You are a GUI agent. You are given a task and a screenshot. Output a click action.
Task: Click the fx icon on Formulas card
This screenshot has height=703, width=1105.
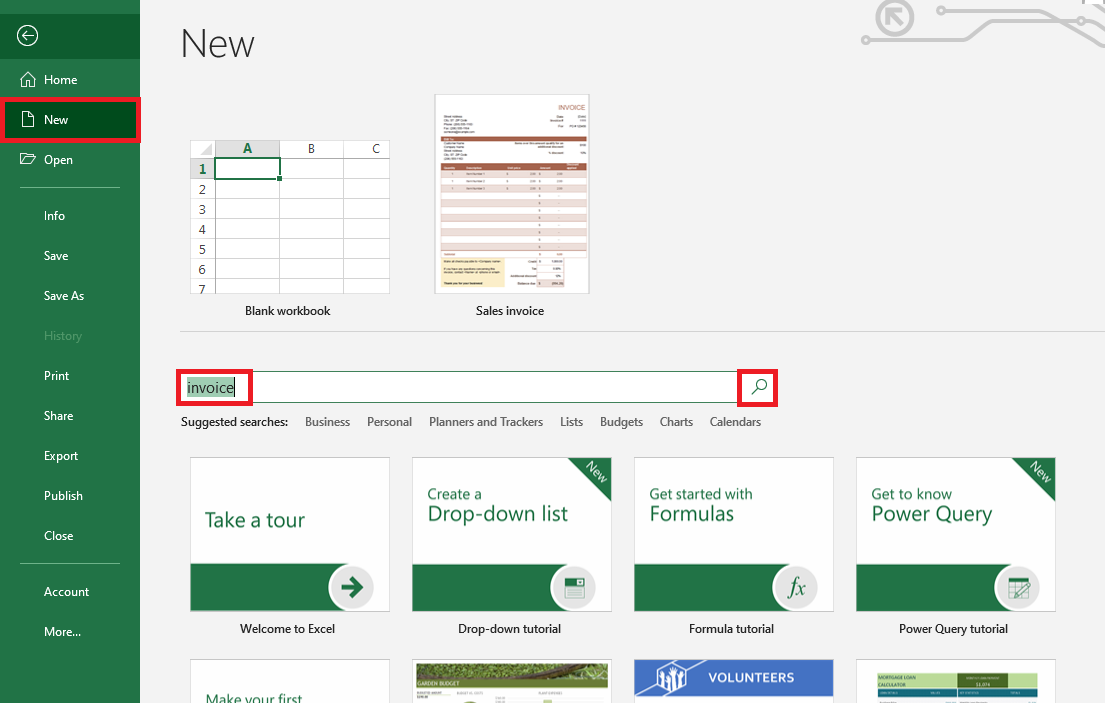796,587
